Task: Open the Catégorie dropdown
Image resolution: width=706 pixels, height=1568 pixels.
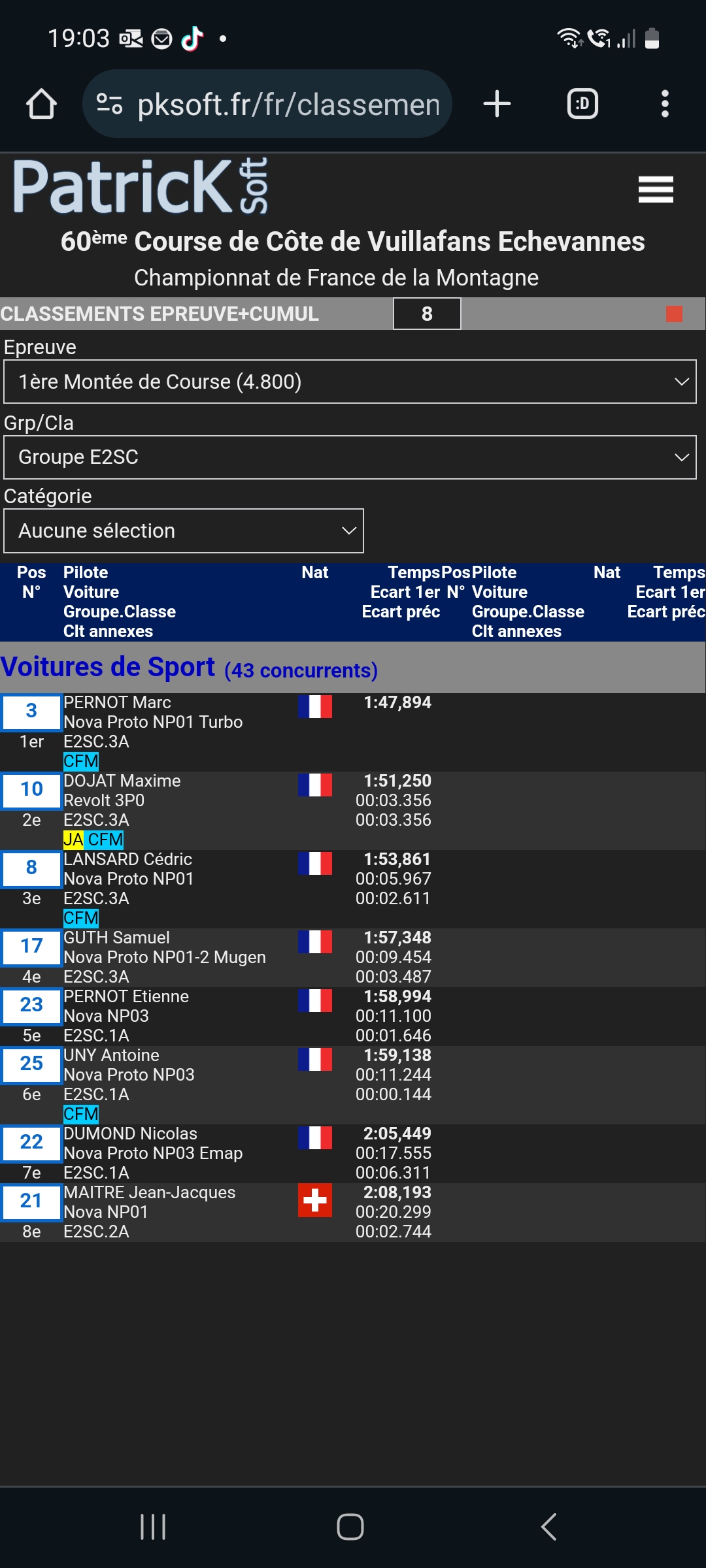Action: (x=184, y=531)
